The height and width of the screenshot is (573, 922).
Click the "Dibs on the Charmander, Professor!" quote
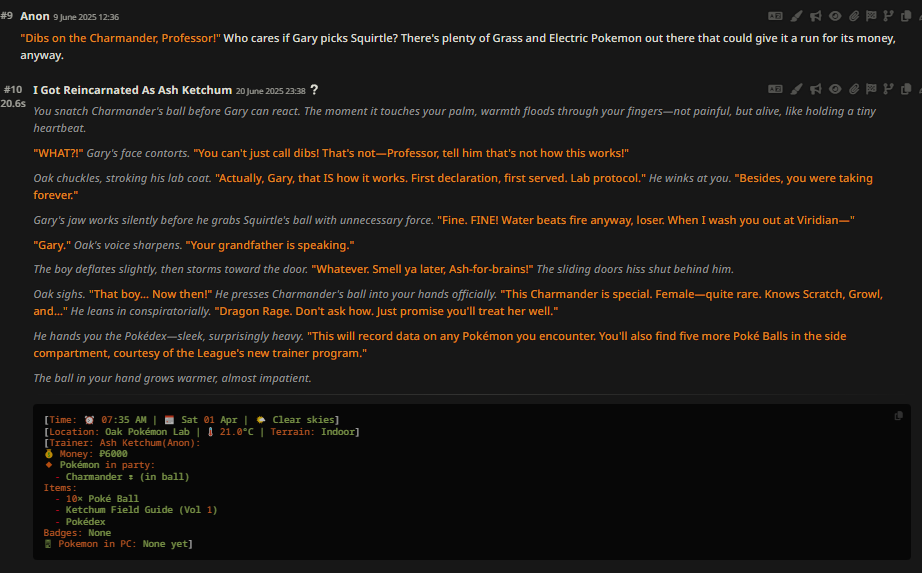coord(121,38)
